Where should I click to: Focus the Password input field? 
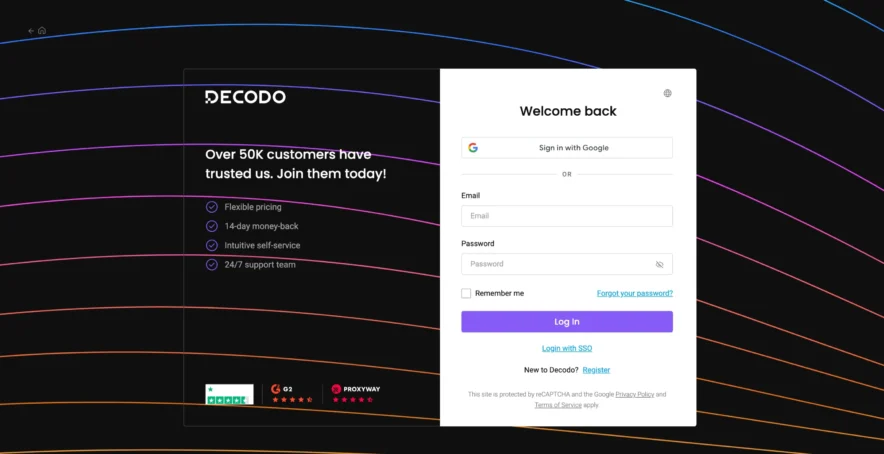point(556,264)
